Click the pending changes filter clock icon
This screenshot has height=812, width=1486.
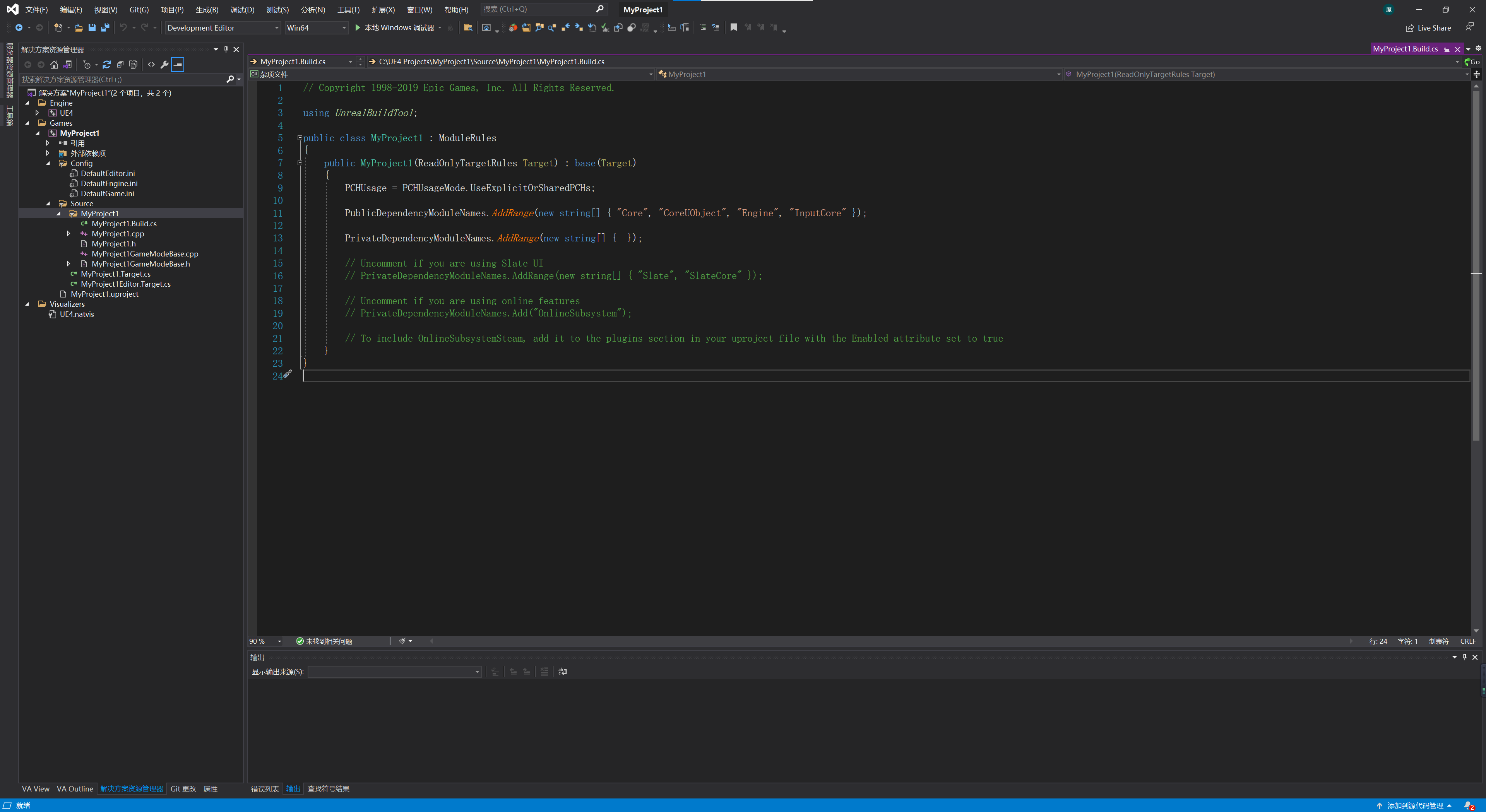pos(87,65)
